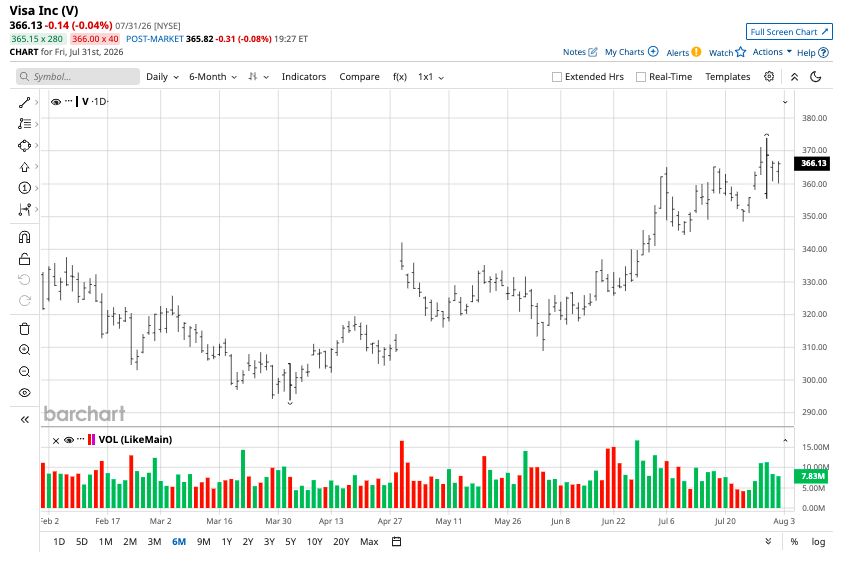Toggle the magnet snap mode

(24, 237)
